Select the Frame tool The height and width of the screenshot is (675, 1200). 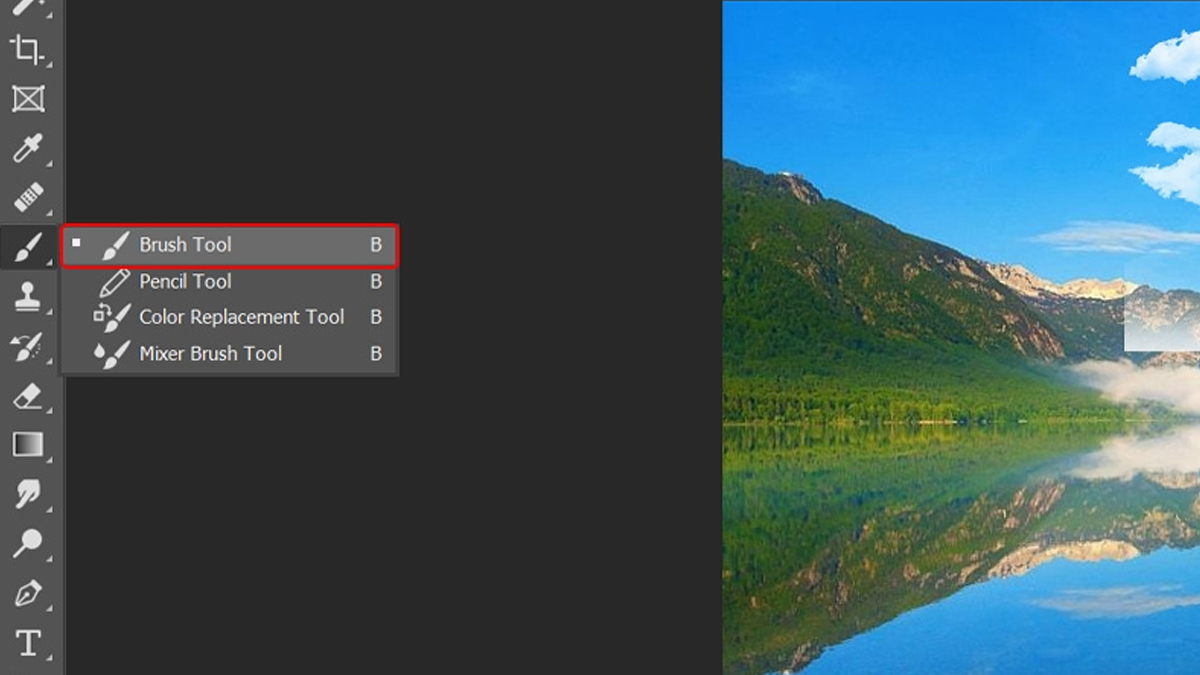(x=27, y=99)
